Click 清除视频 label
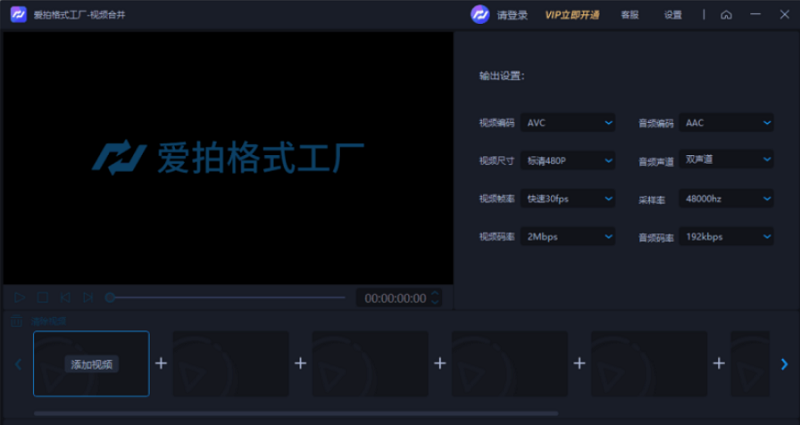800x425 pixels. [48, 321]
